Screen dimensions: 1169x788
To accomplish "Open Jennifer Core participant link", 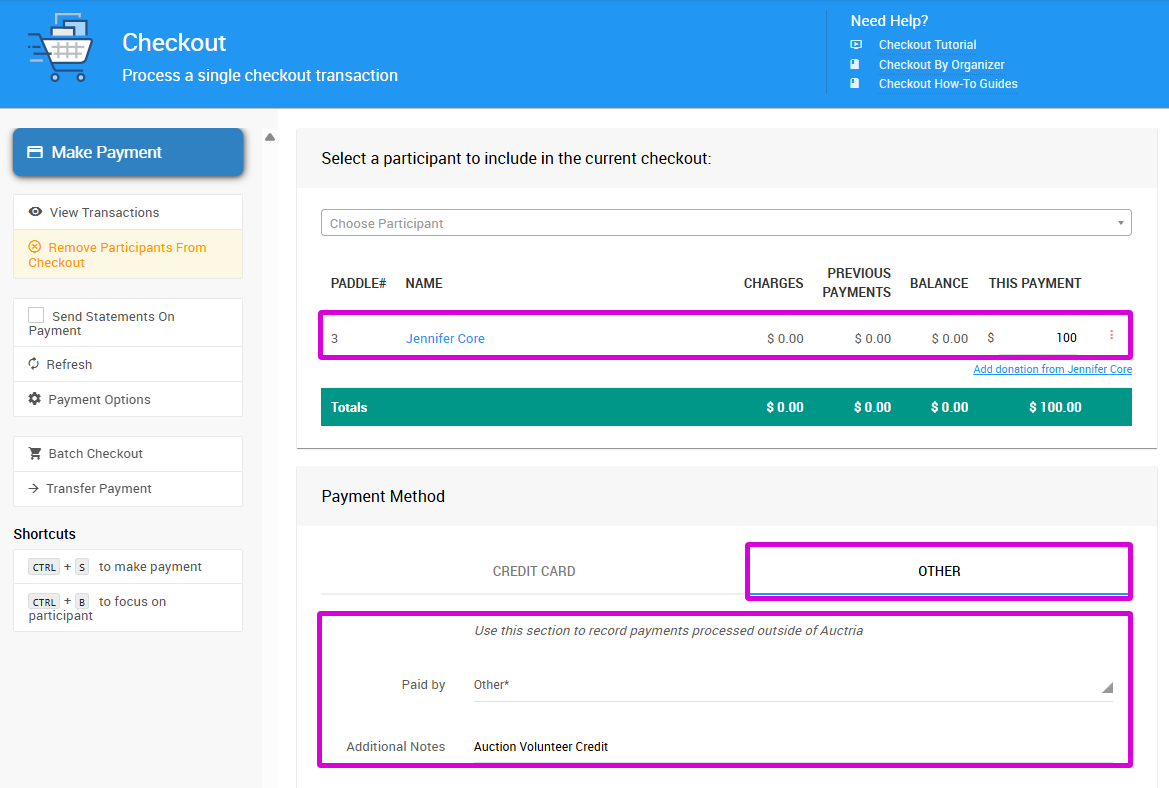I will [x=445, y=338].
